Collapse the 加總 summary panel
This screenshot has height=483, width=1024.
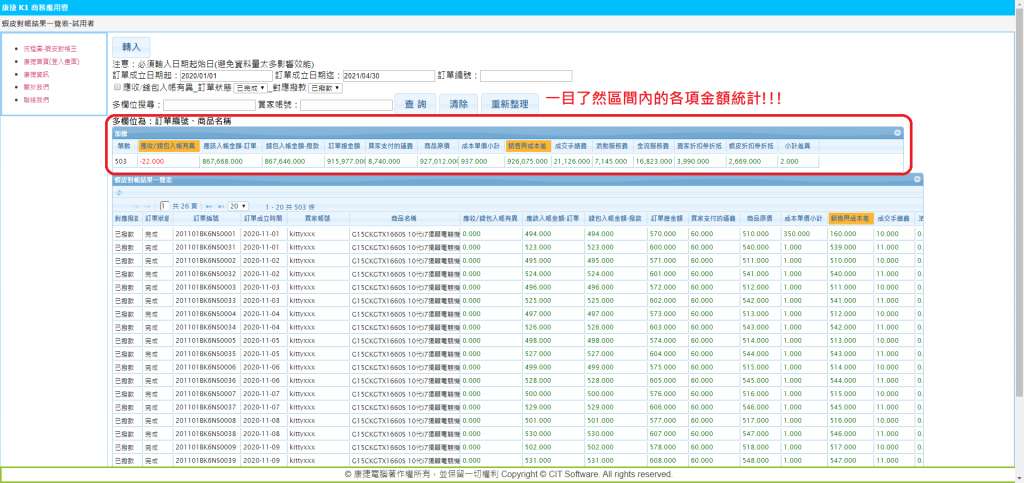897,132
